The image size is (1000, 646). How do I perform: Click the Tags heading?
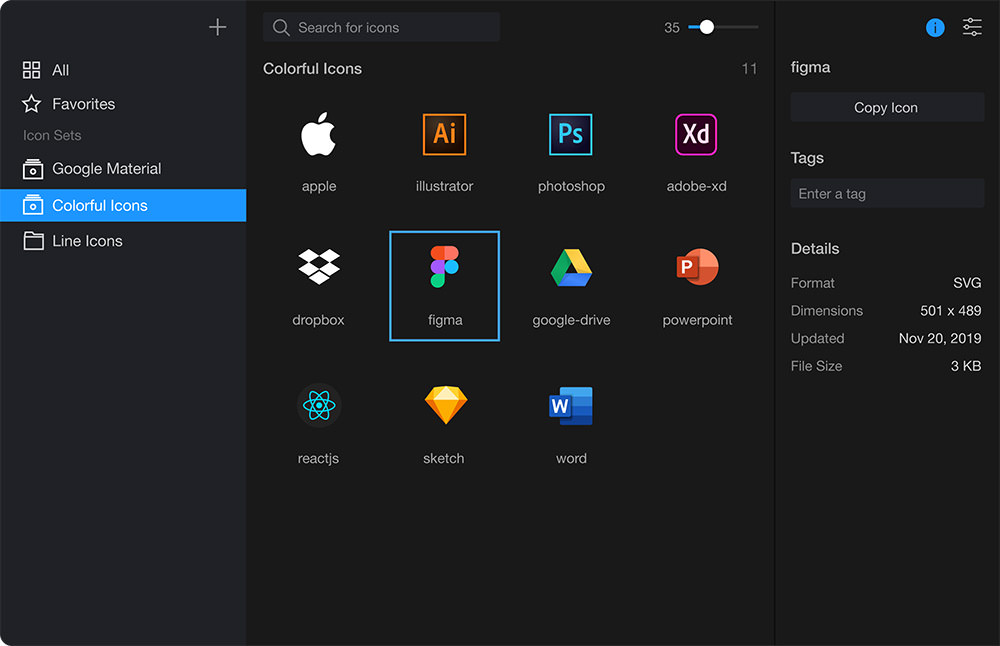(x=807, y=158)
